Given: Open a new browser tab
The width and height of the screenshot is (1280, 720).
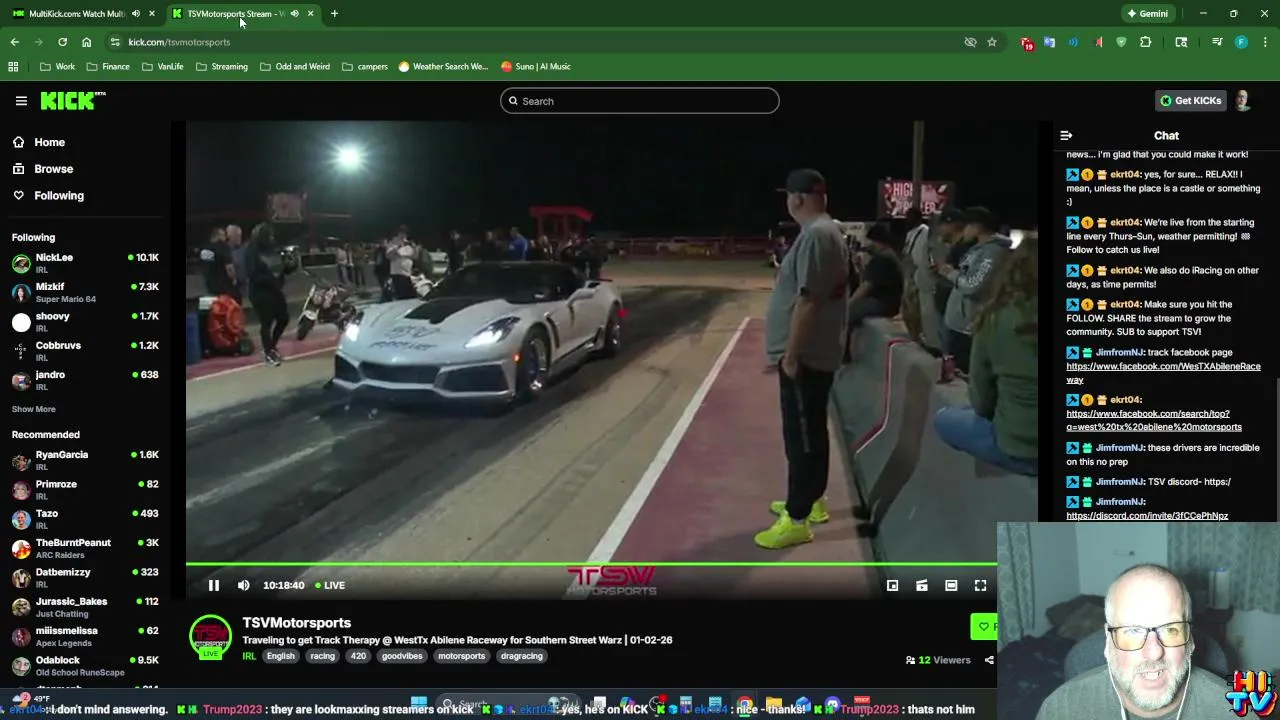Looking at the screenshot, I should click(x=334, y=14).
